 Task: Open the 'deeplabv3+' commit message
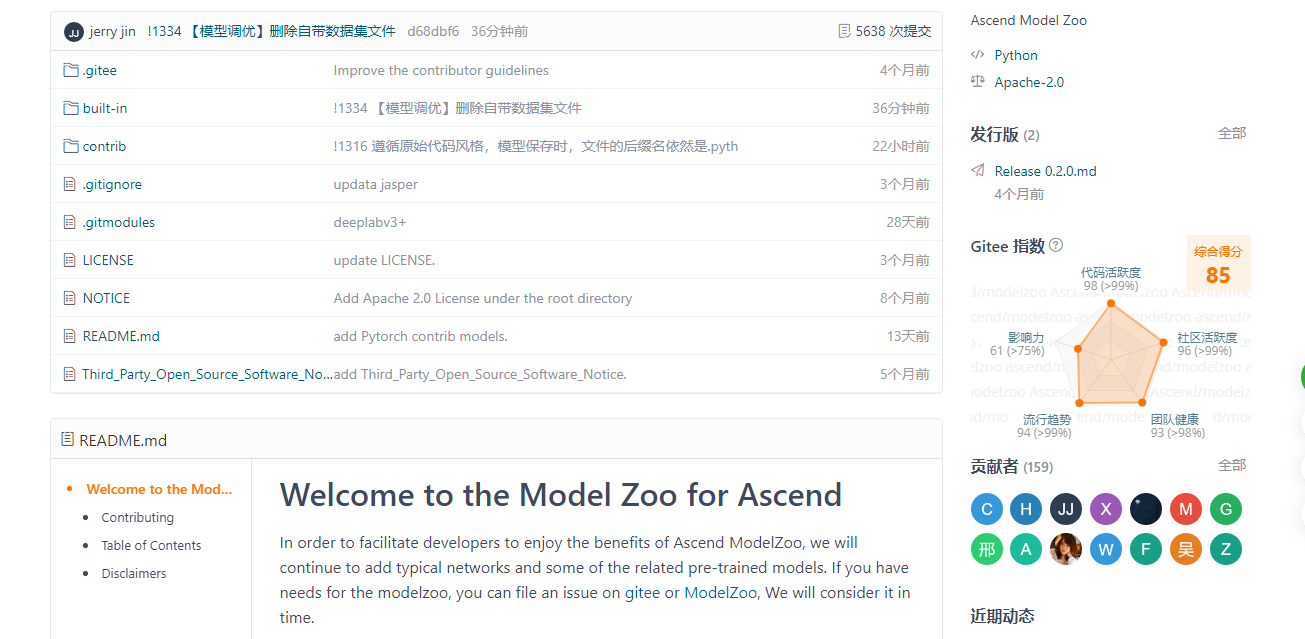click(x=370, y=222)
